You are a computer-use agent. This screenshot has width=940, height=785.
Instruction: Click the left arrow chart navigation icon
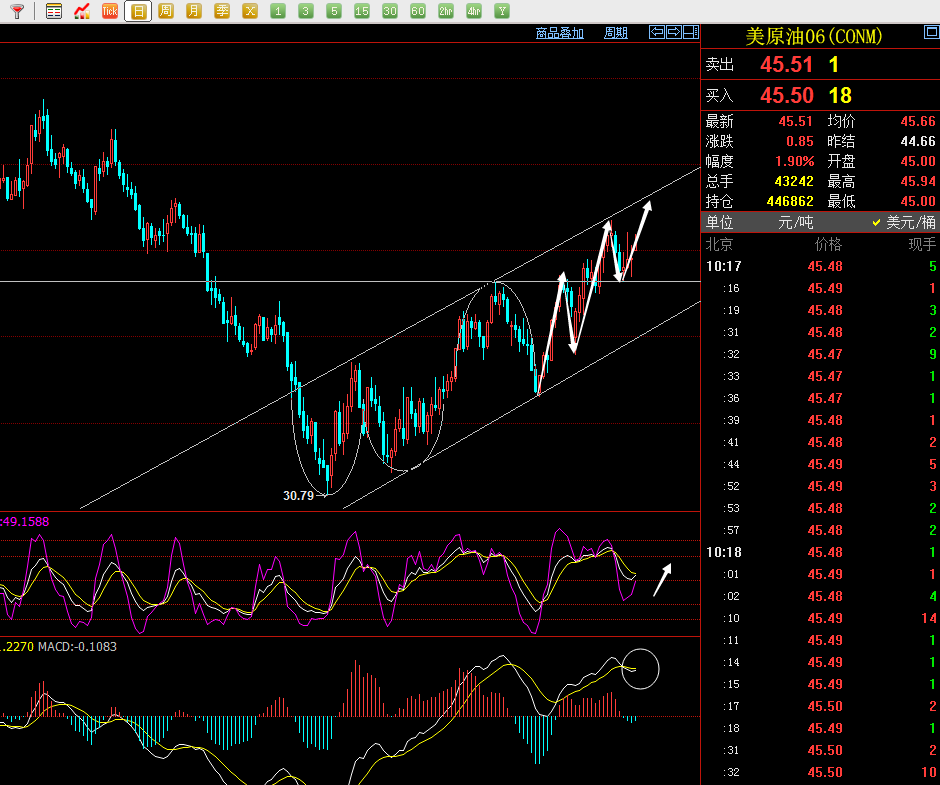click(657, 32)
